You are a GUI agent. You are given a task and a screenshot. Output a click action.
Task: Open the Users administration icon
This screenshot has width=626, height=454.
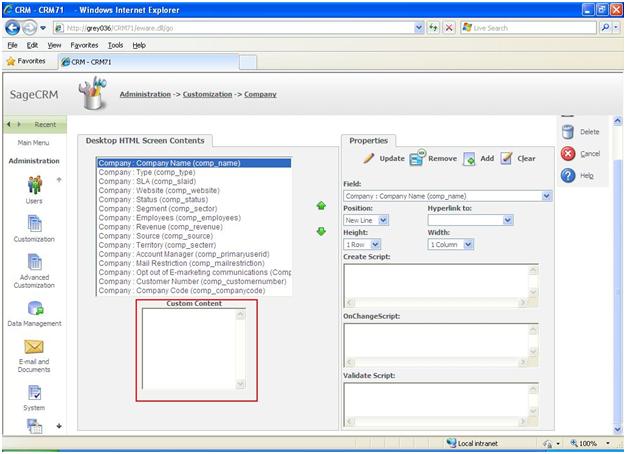[34, 185]
